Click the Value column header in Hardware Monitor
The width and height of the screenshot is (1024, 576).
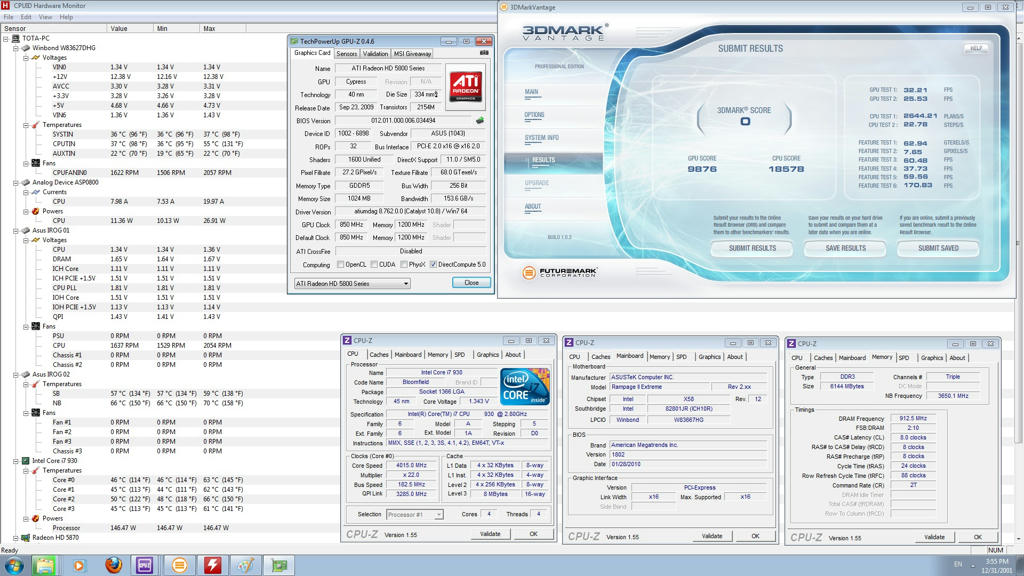pyautogui.click(x=130, y=29)
